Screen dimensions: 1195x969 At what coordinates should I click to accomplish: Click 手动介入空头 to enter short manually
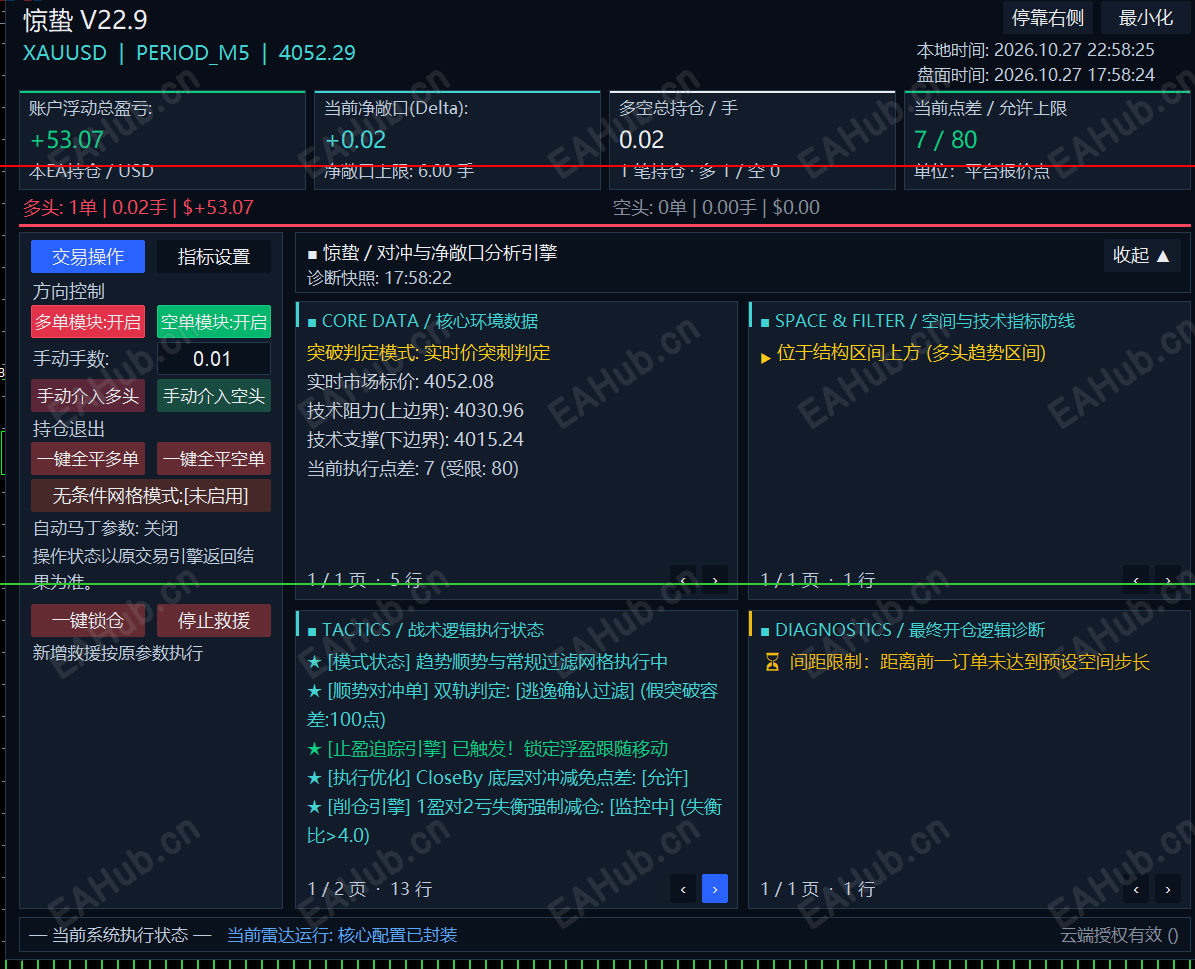[213, 396]
